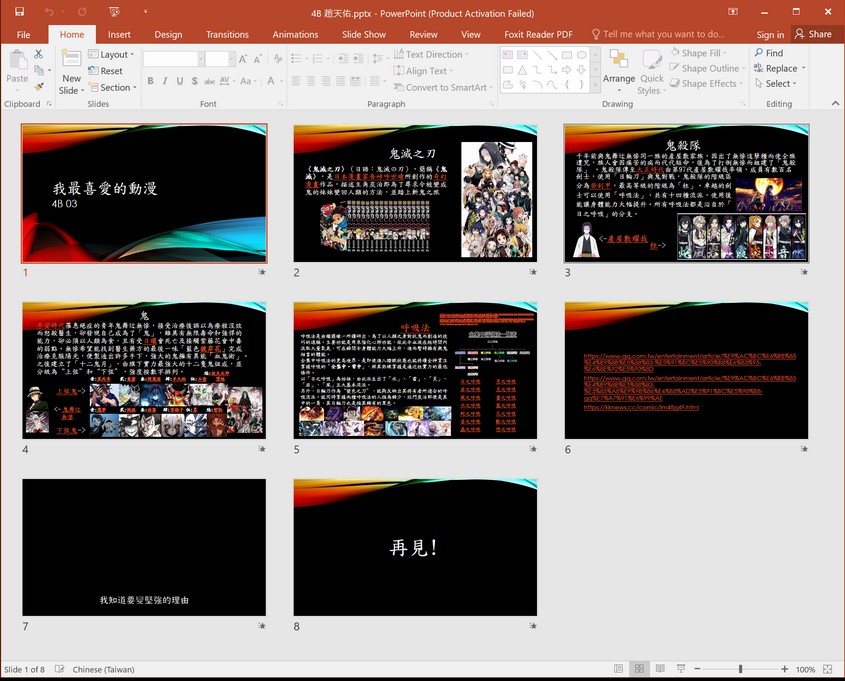Image resolution: width=845 pixels, height=681 pixels.
Task: Click Convert to SmartArt
Action: click(x=444, y=87)
